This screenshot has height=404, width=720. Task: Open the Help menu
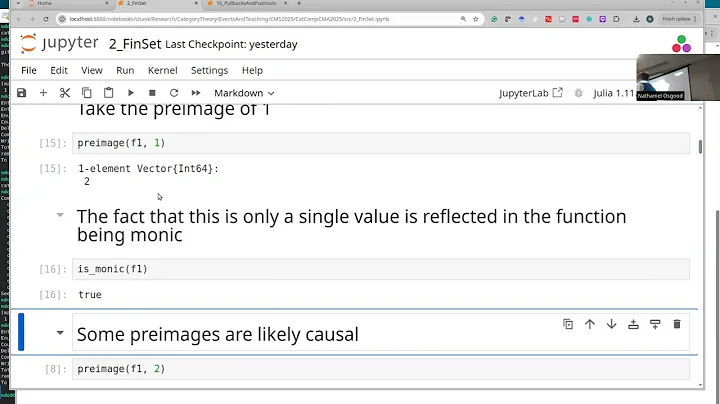[252, 70]
